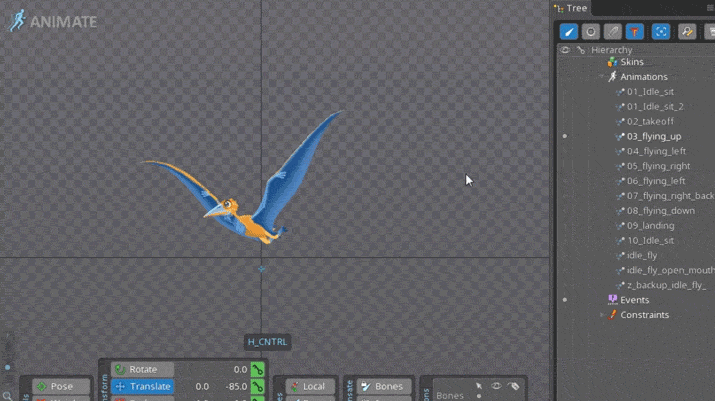Open the Tree panel menu icon

pos(710,8)
